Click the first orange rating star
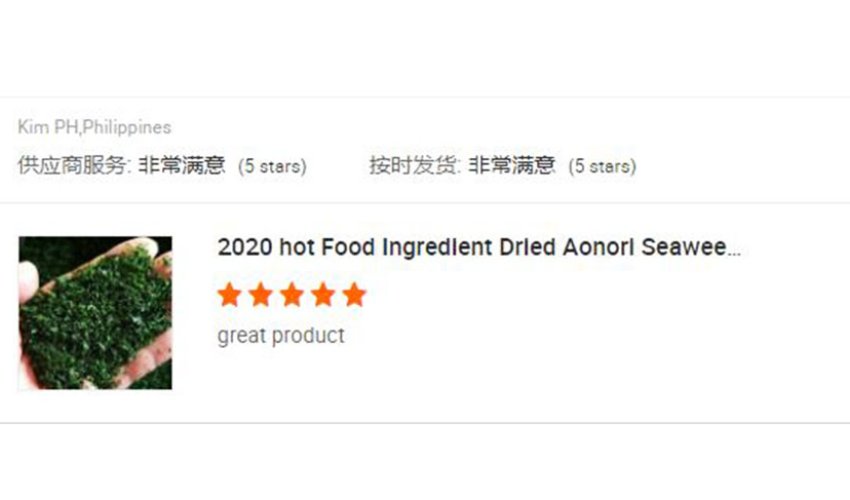Screen dimensions: 850x500 [x=229, y=295]
